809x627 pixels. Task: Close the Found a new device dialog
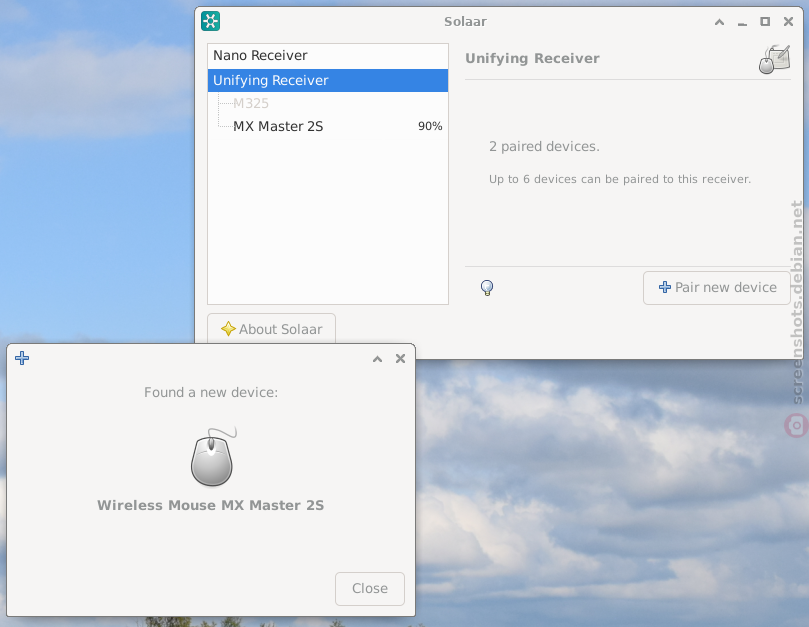click(x=369, y=588)
